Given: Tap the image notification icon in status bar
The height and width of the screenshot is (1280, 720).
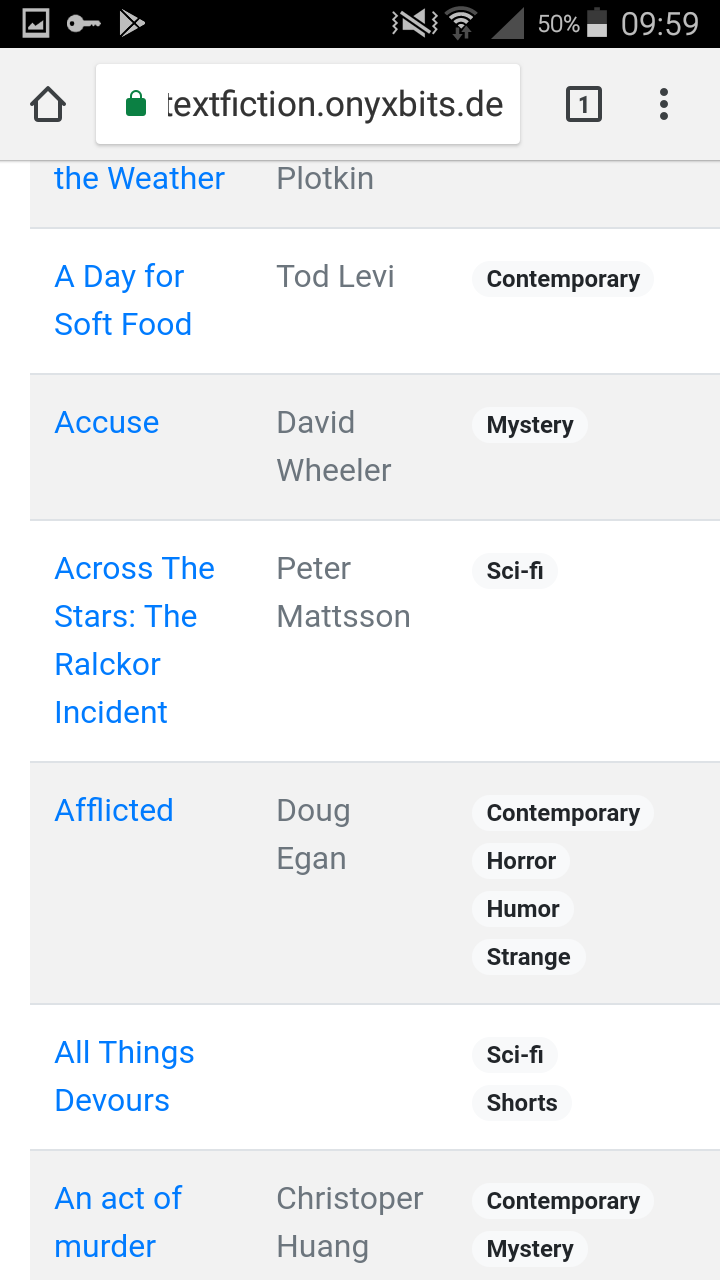Looking at the screenshot, I should [x=36, y=23].
